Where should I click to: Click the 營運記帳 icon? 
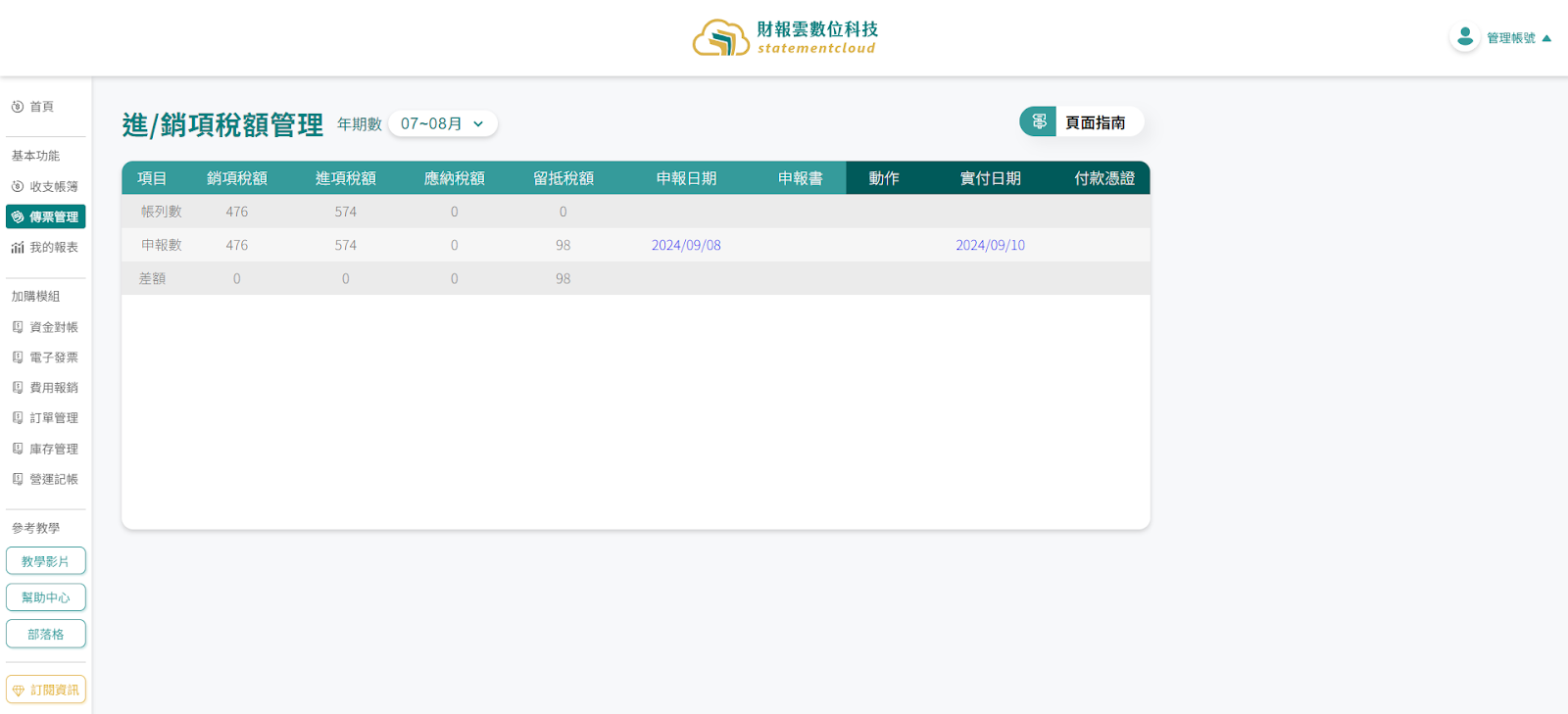click(x=18, y=479)
